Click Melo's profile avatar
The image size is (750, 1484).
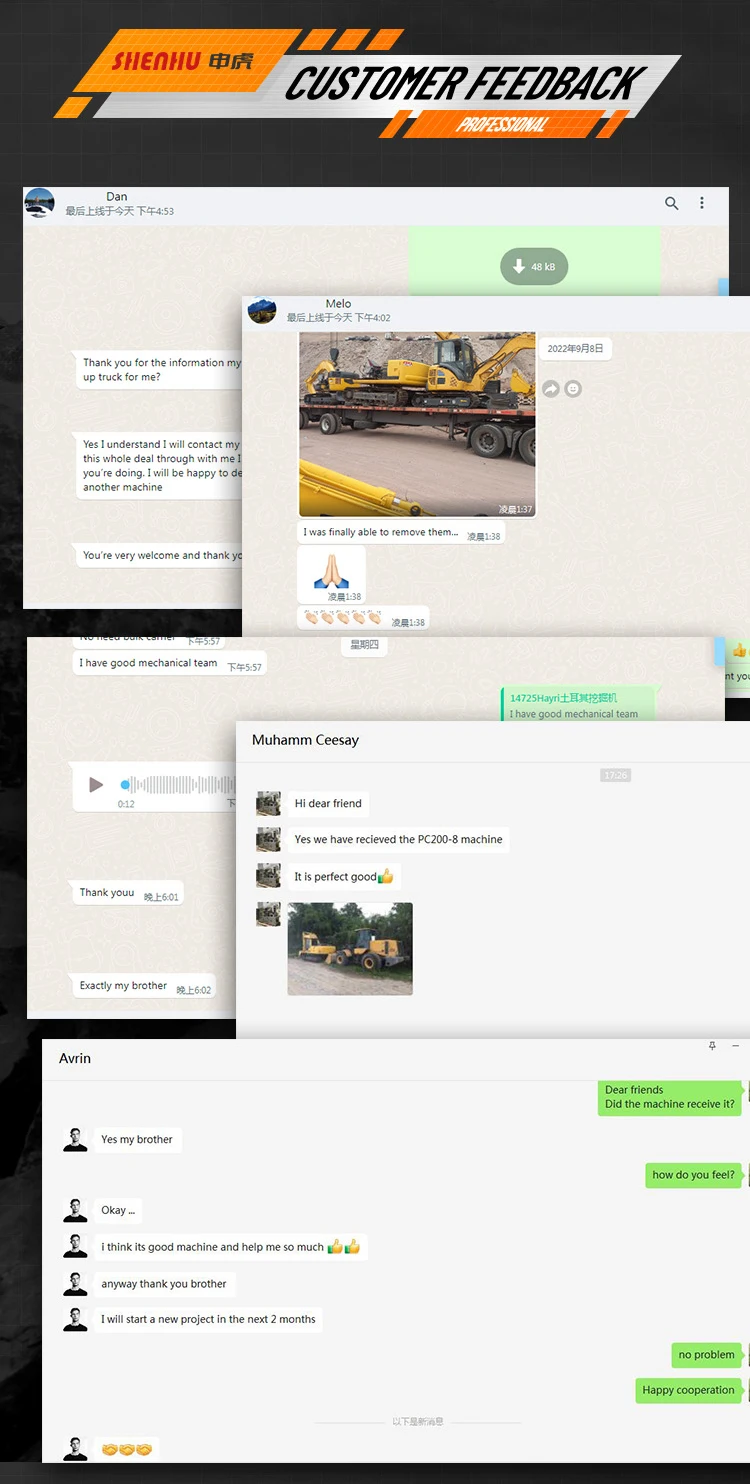pyautogui.click(x=262, y=310)
